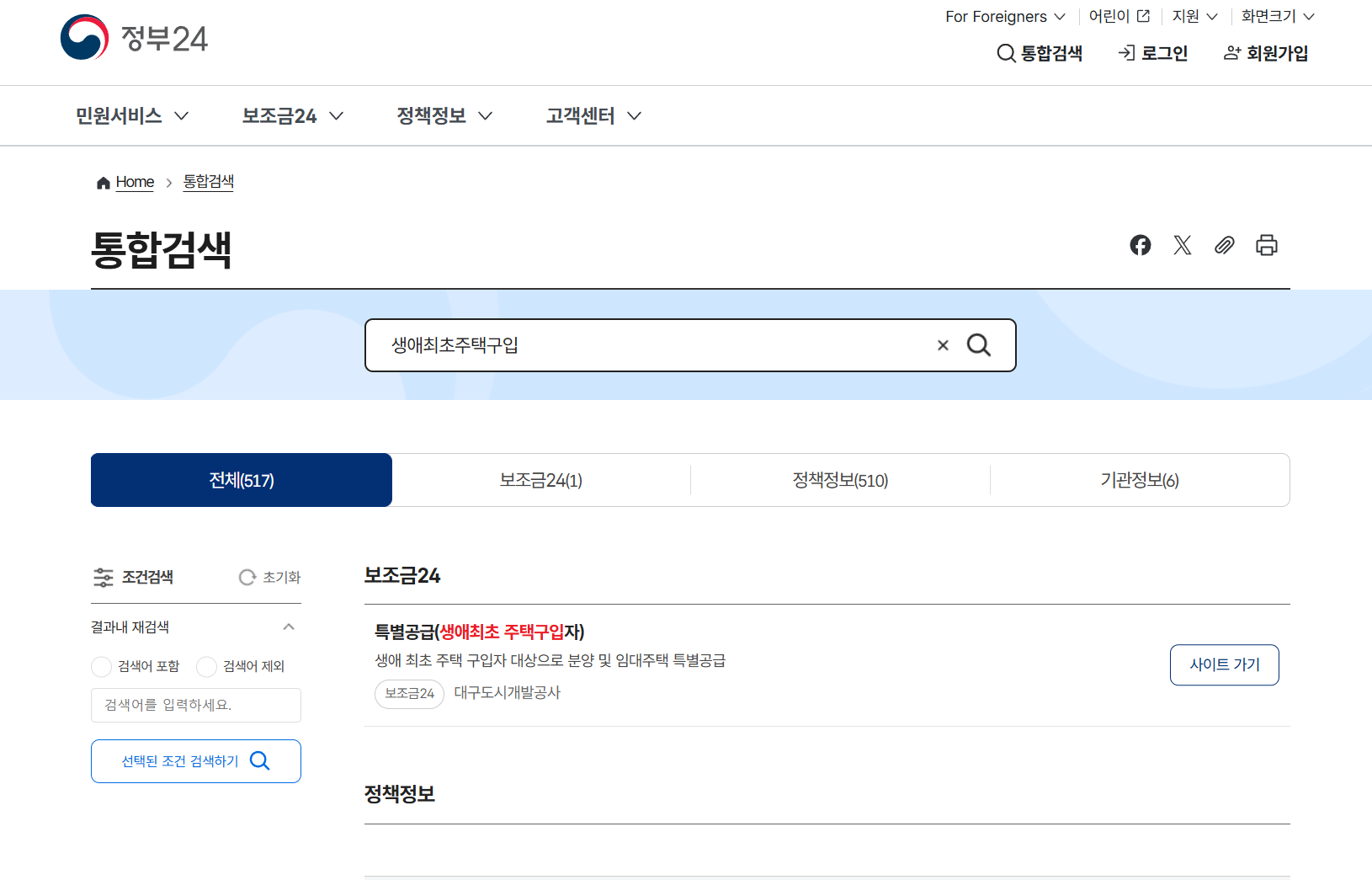Select the 검색어 포함 radio button

[101, 666]
